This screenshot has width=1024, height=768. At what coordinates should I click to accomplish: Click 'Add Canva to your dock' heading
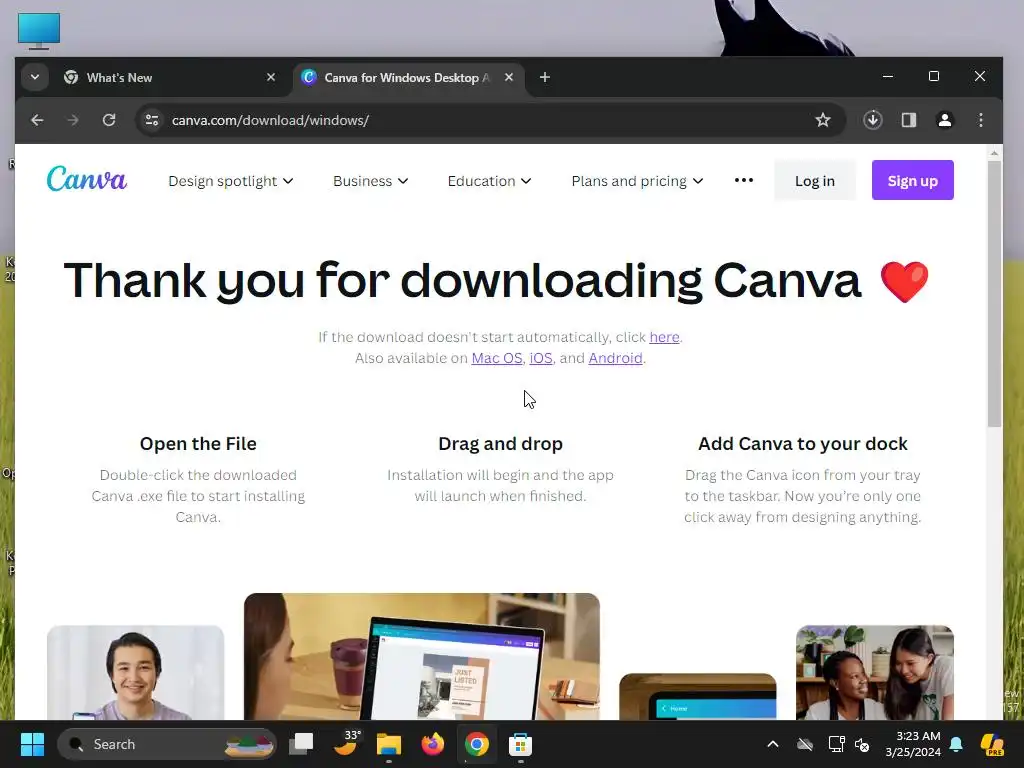pyautogui.click(x=803, y=443)
